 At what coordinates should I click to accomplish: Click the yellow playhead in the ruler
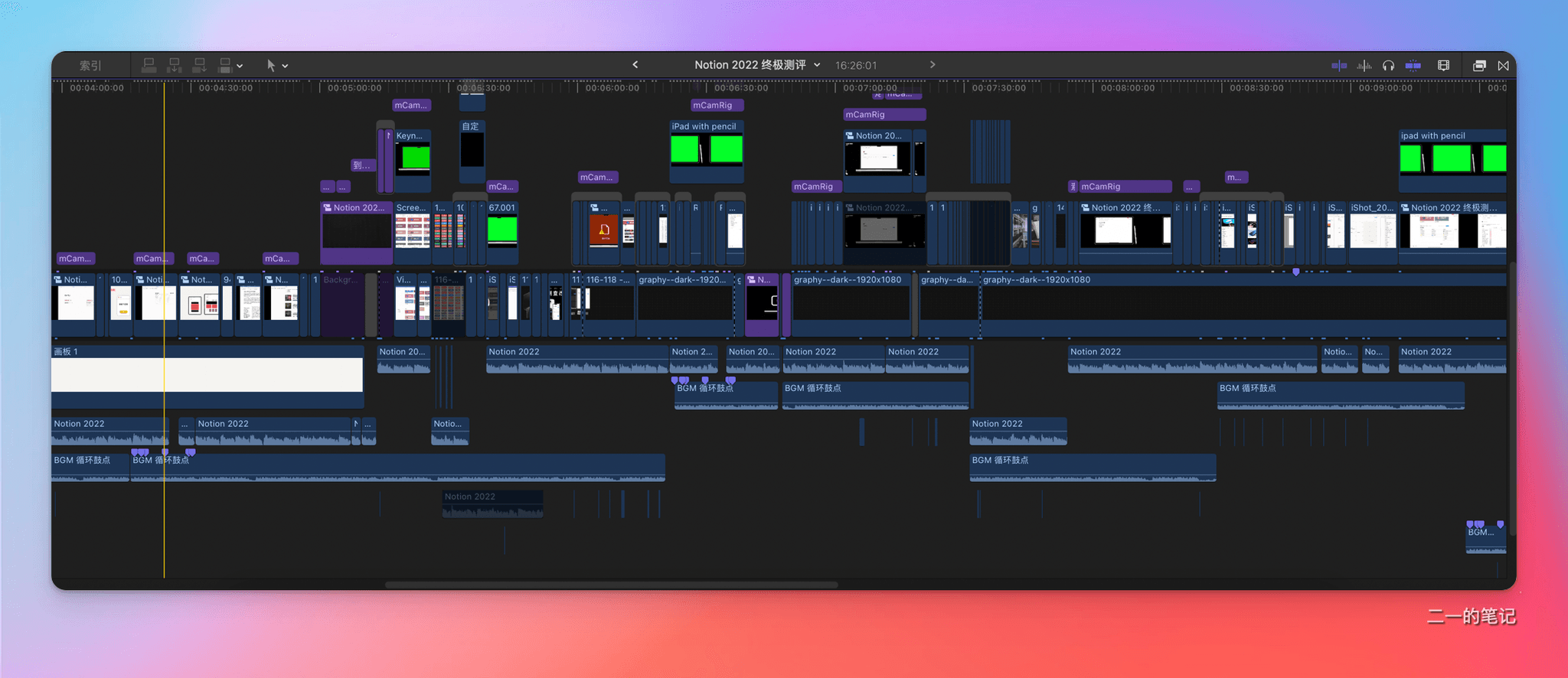point(164,87)
